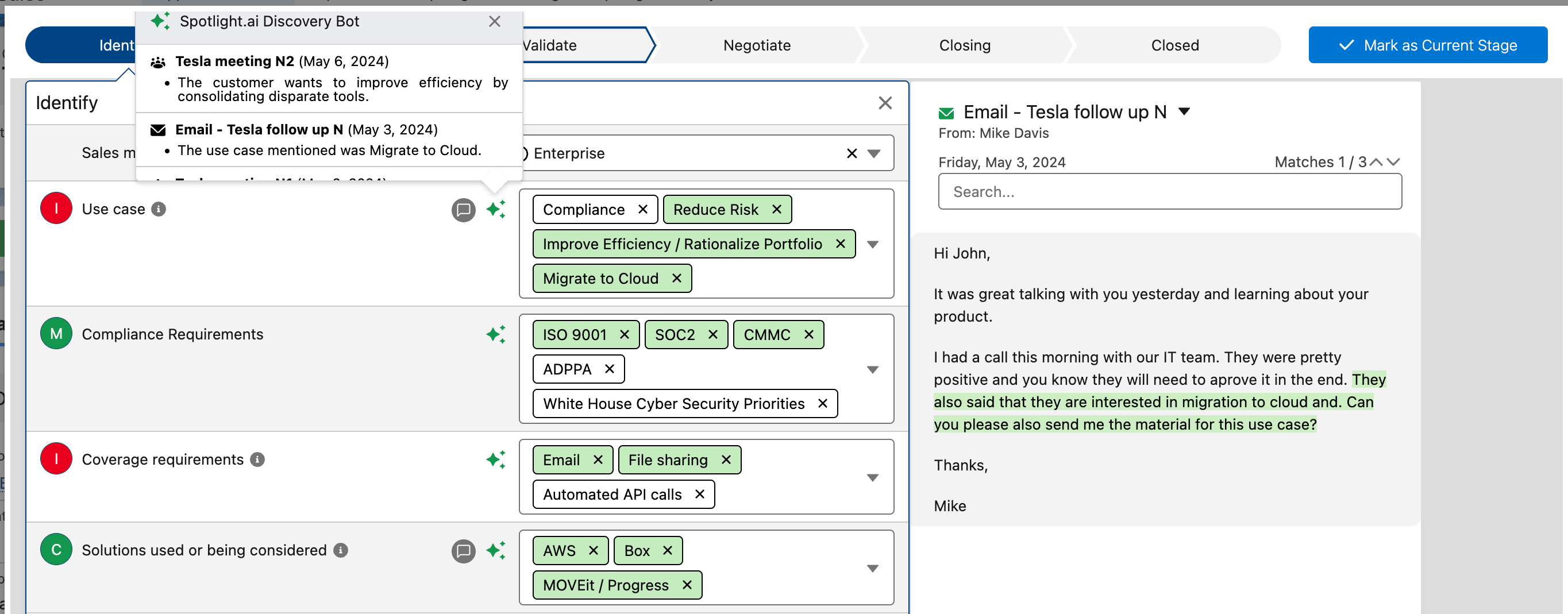
Task: Open comment bubble for Solutions used row
Action: tap(463, 551)
